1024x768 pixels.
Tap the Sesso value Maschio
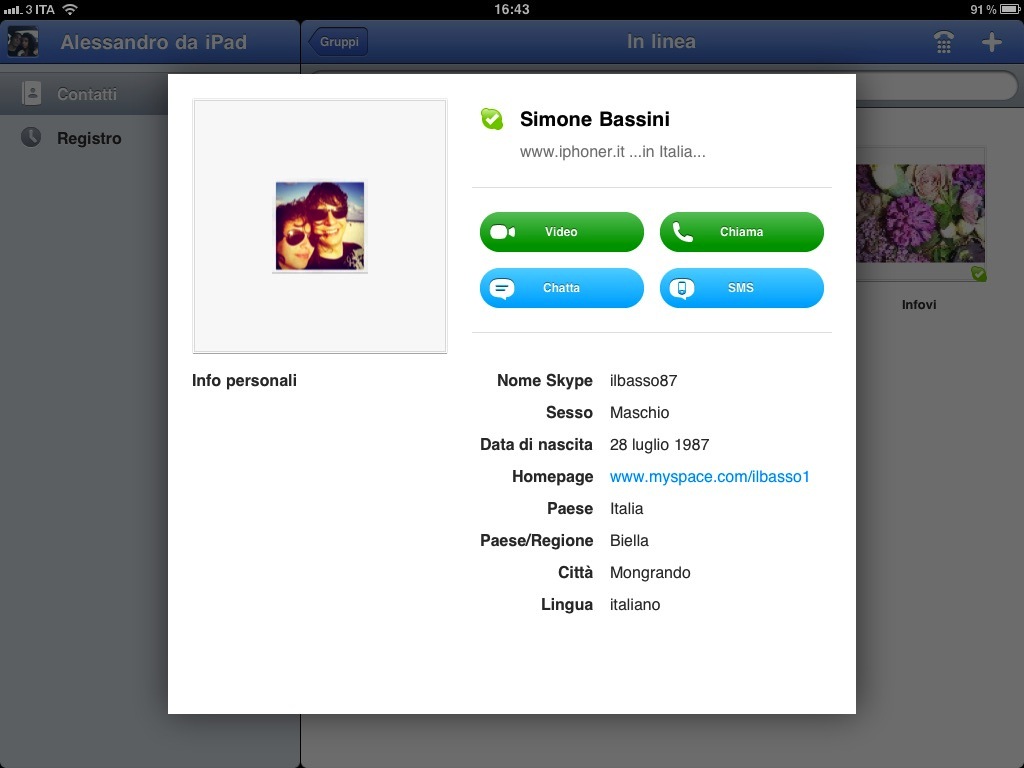(639, 413)
